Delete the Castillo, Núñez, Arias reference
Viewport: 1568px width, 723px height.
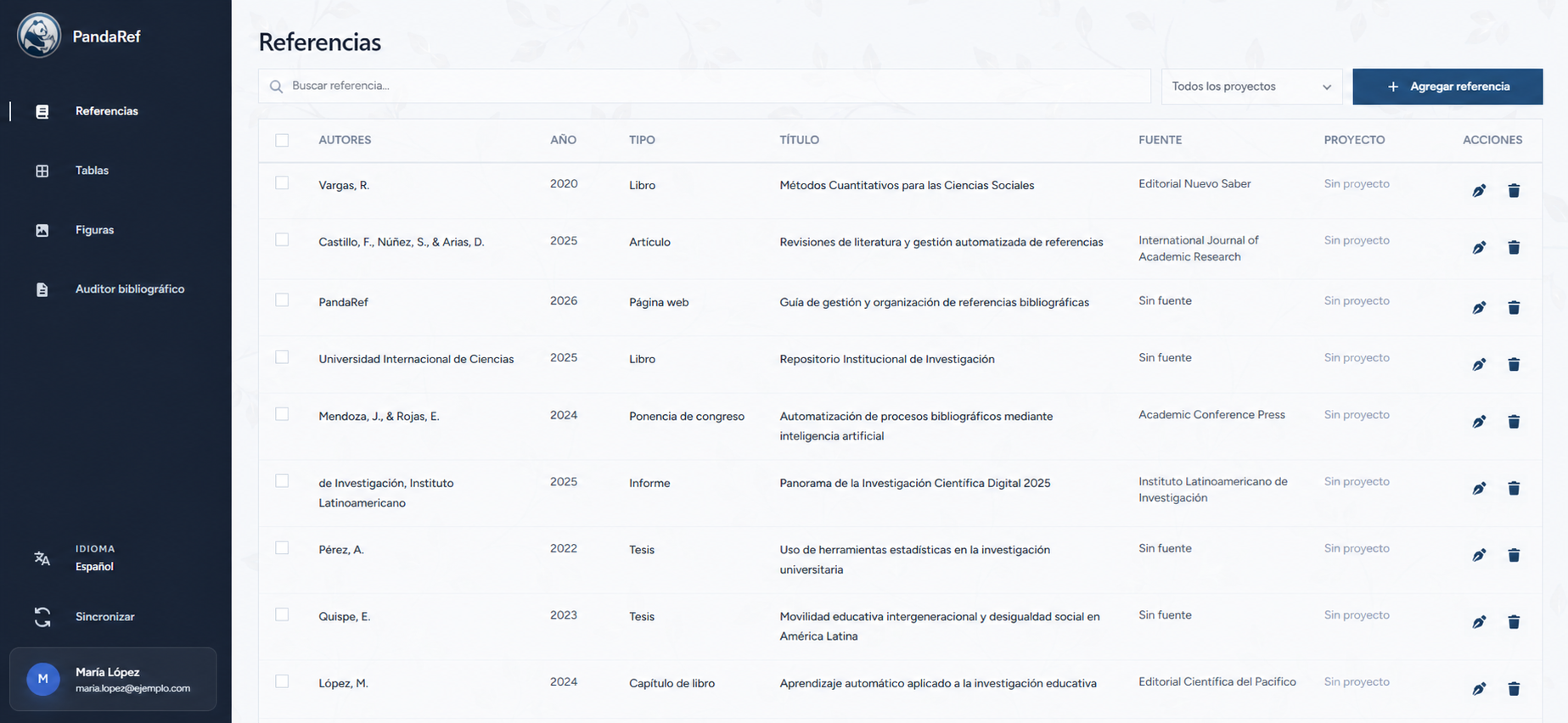point(1514,248)
